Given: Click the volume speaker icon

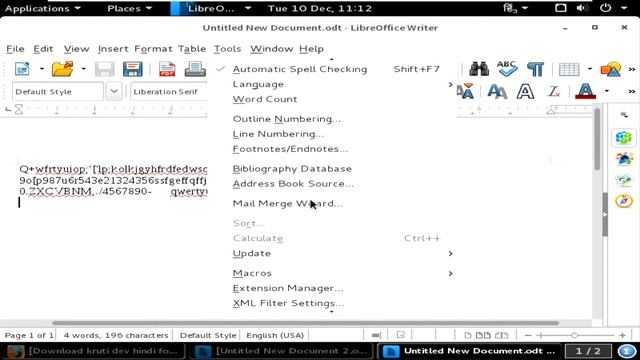Looking at the screenshot, I should point(582,8).
